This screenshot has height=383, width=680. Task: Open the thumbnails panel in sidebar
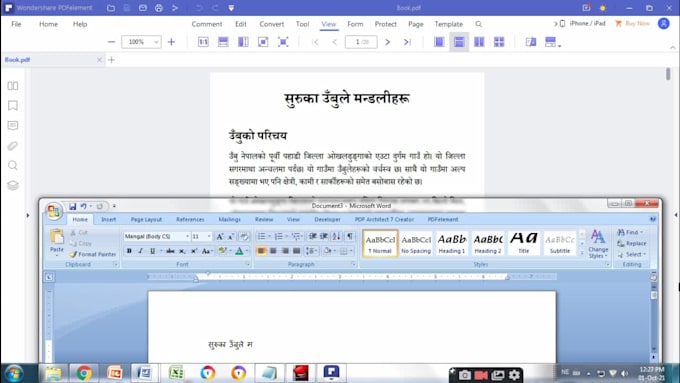tap(13, 86)
